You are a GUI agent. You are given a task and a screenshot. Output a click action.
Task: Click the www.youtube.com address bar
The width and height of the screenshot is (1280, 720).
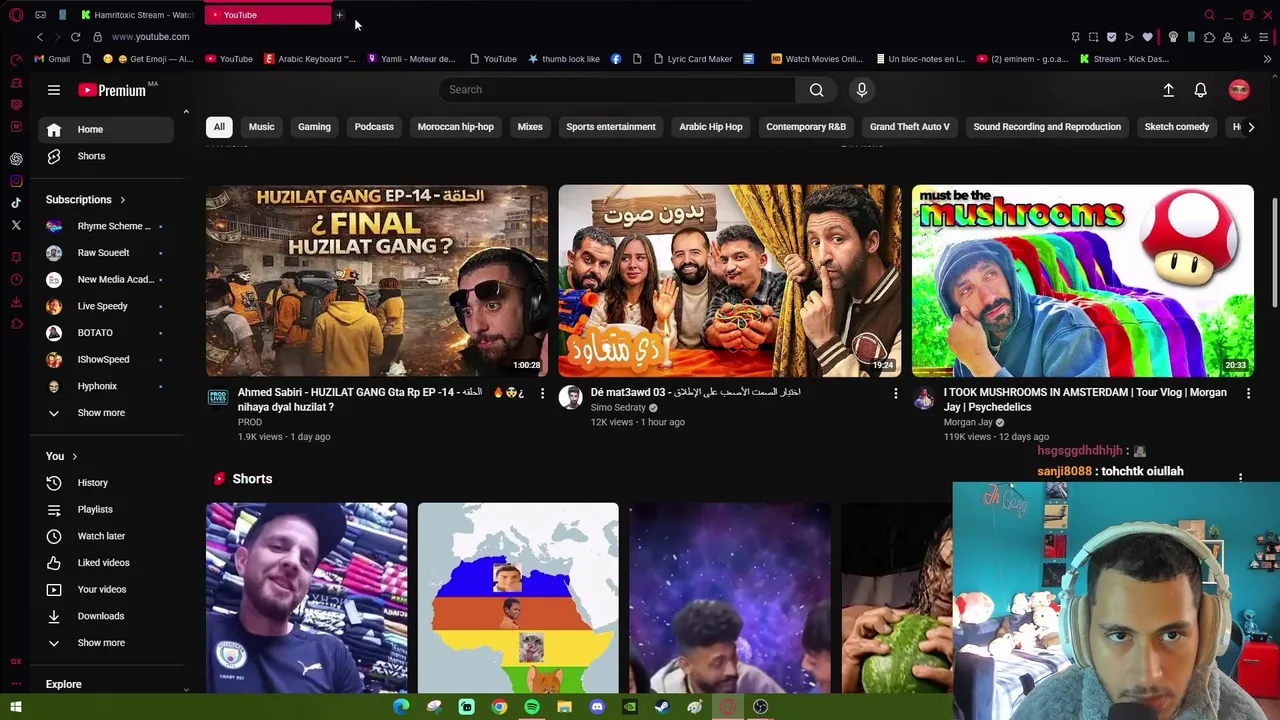click(150, 37)
